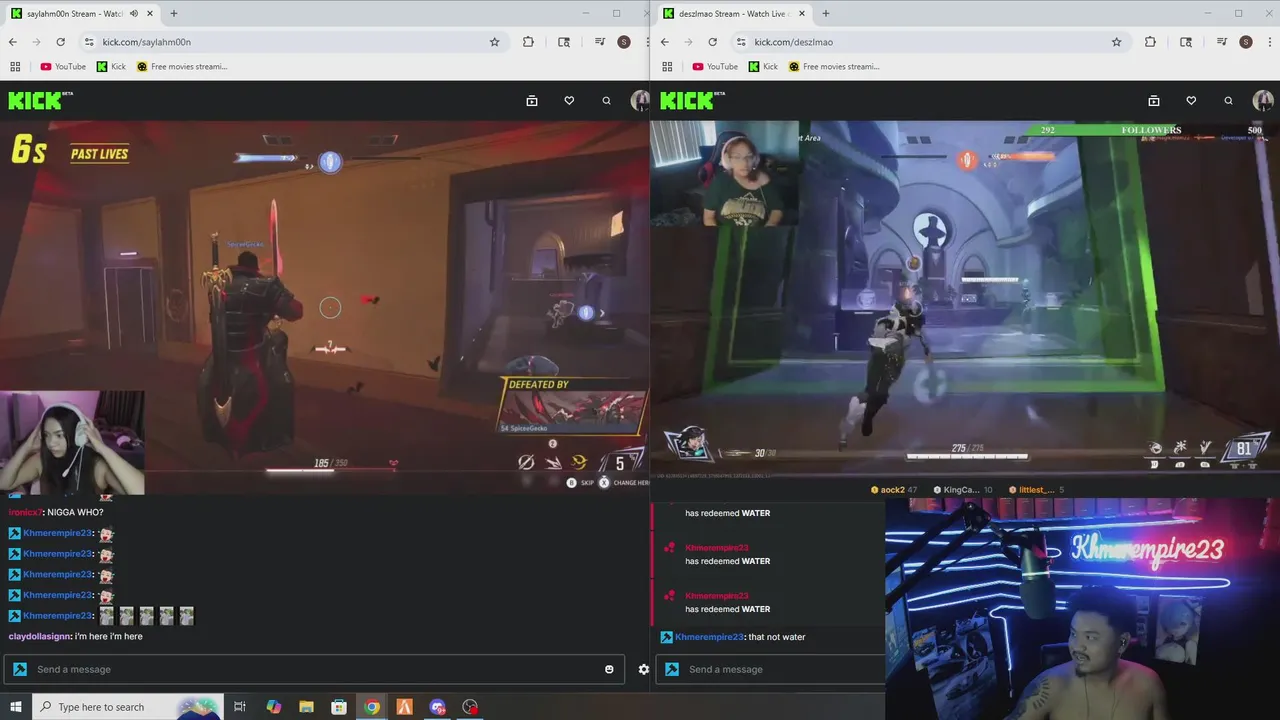Open Free movies streaming bookmark in left browser
Image resolution: width=1280 pixels, height=720 pixels.
click(x=182, y=67)
